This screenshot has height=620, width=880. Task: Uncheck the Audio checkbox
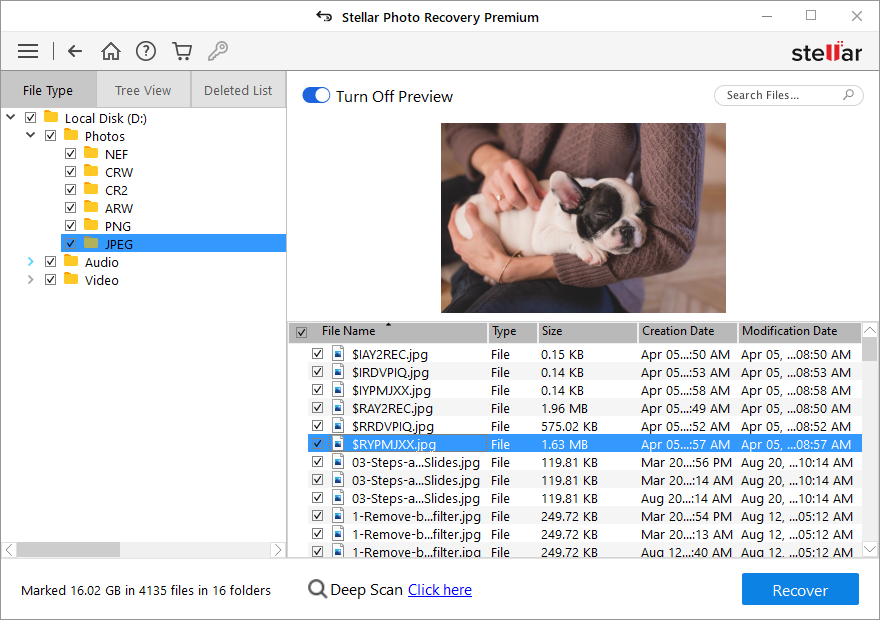pyautogui.click(x=51, y=261)
